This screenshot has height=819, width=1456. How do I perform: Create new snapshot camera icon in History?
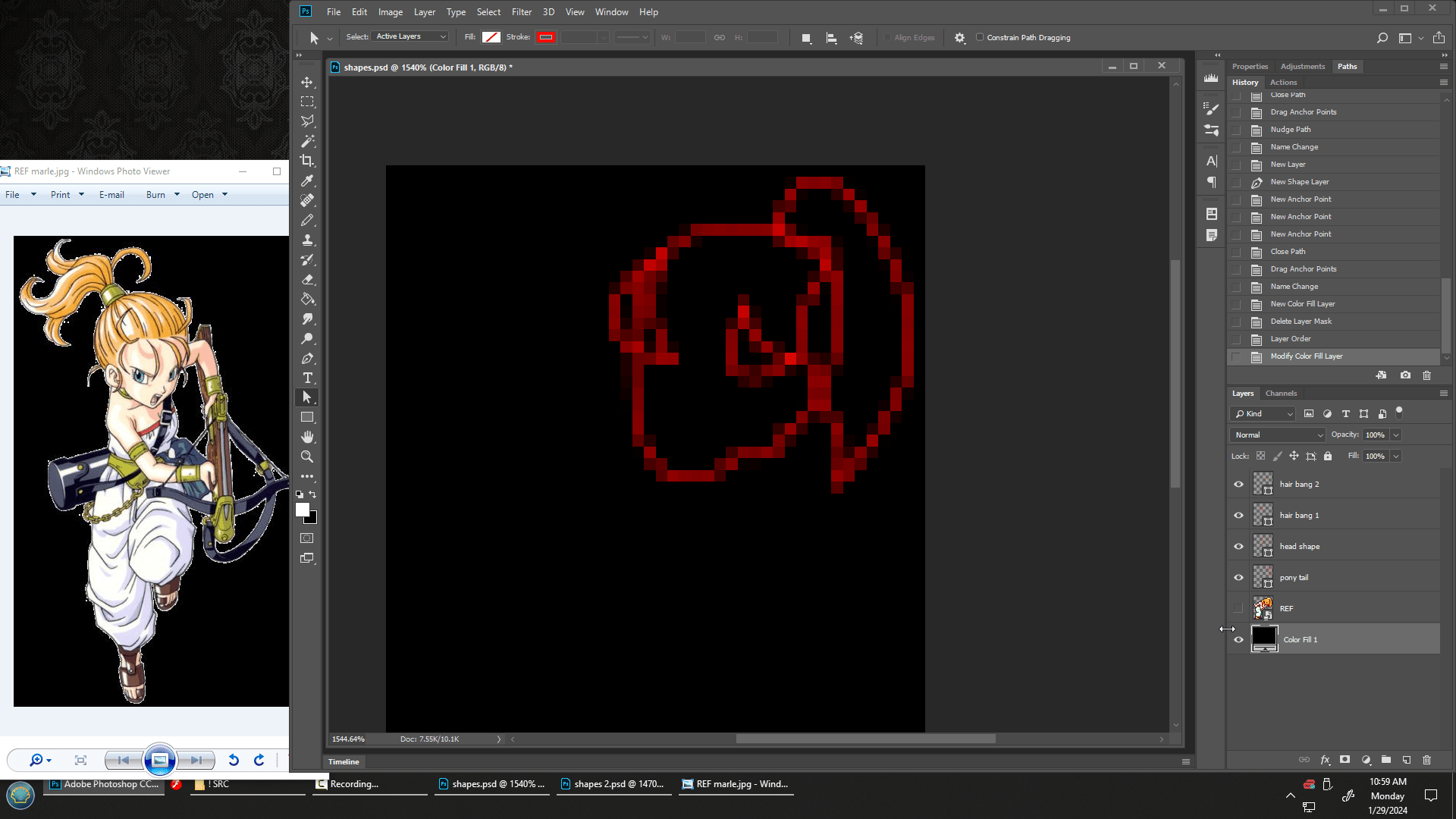click(1405, 375)
